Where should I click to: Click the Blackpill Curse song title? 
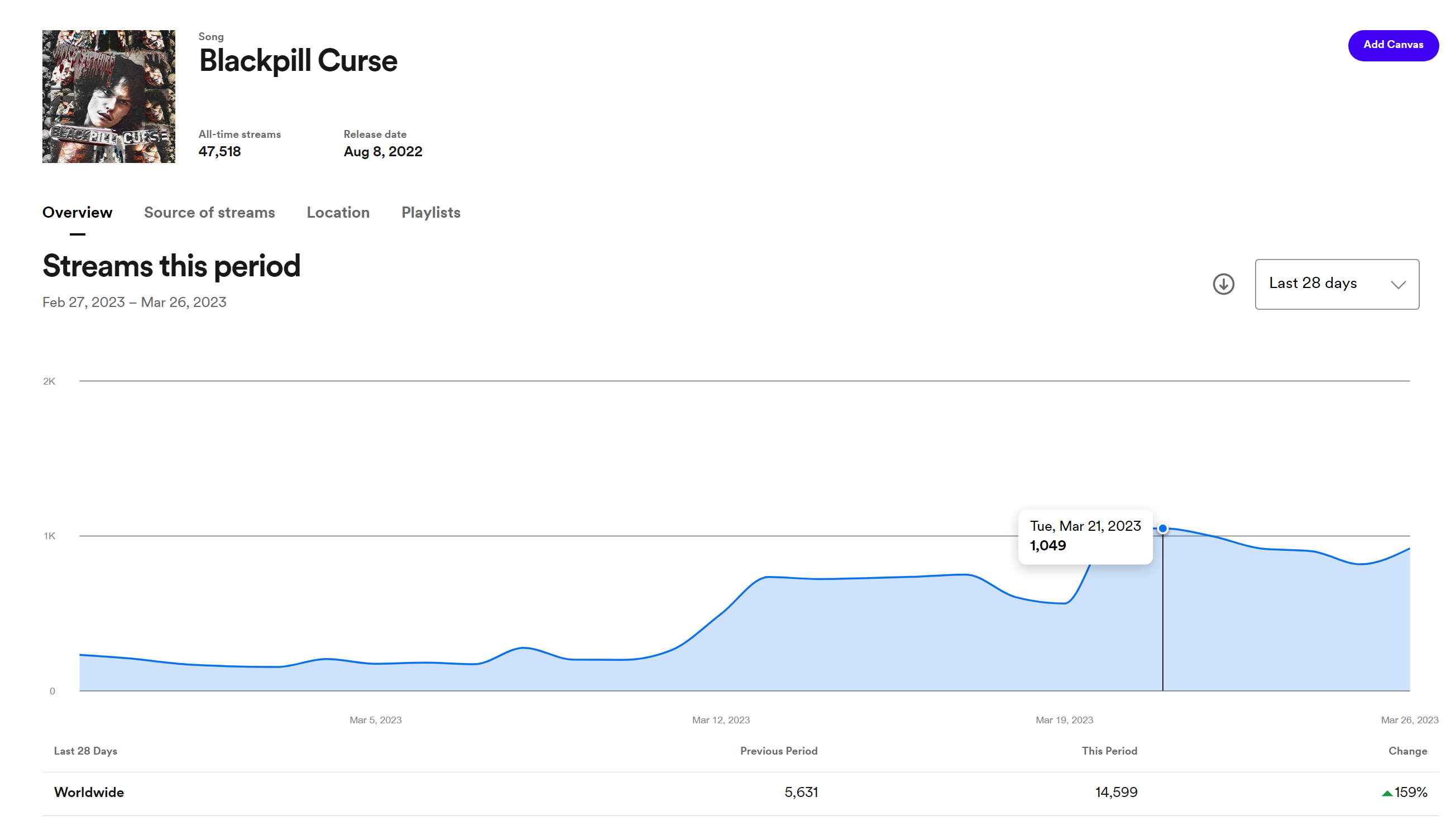[x=298, y=61]
